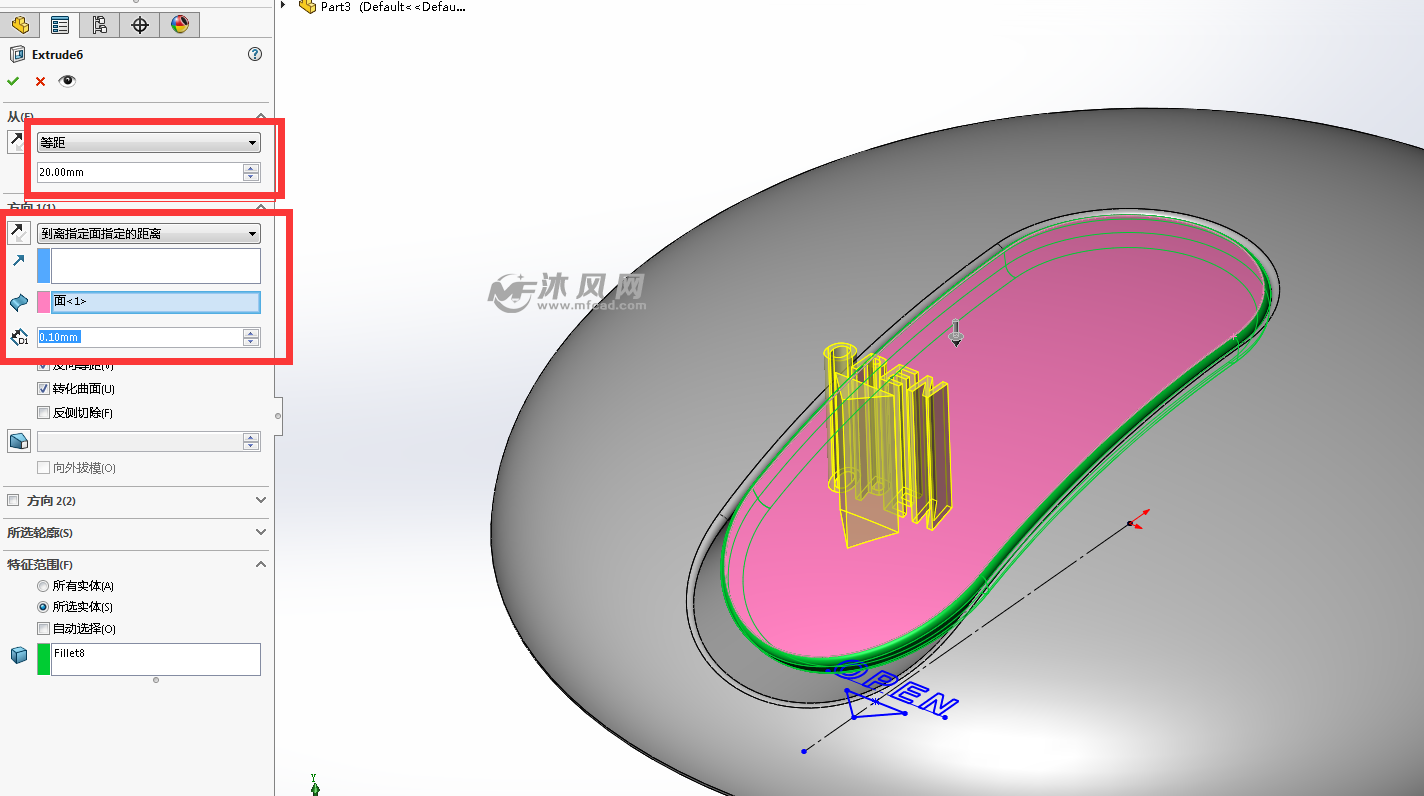Toggle the draft on/off icon
This screenshot has width=1424, height=796.
point(19,441)
